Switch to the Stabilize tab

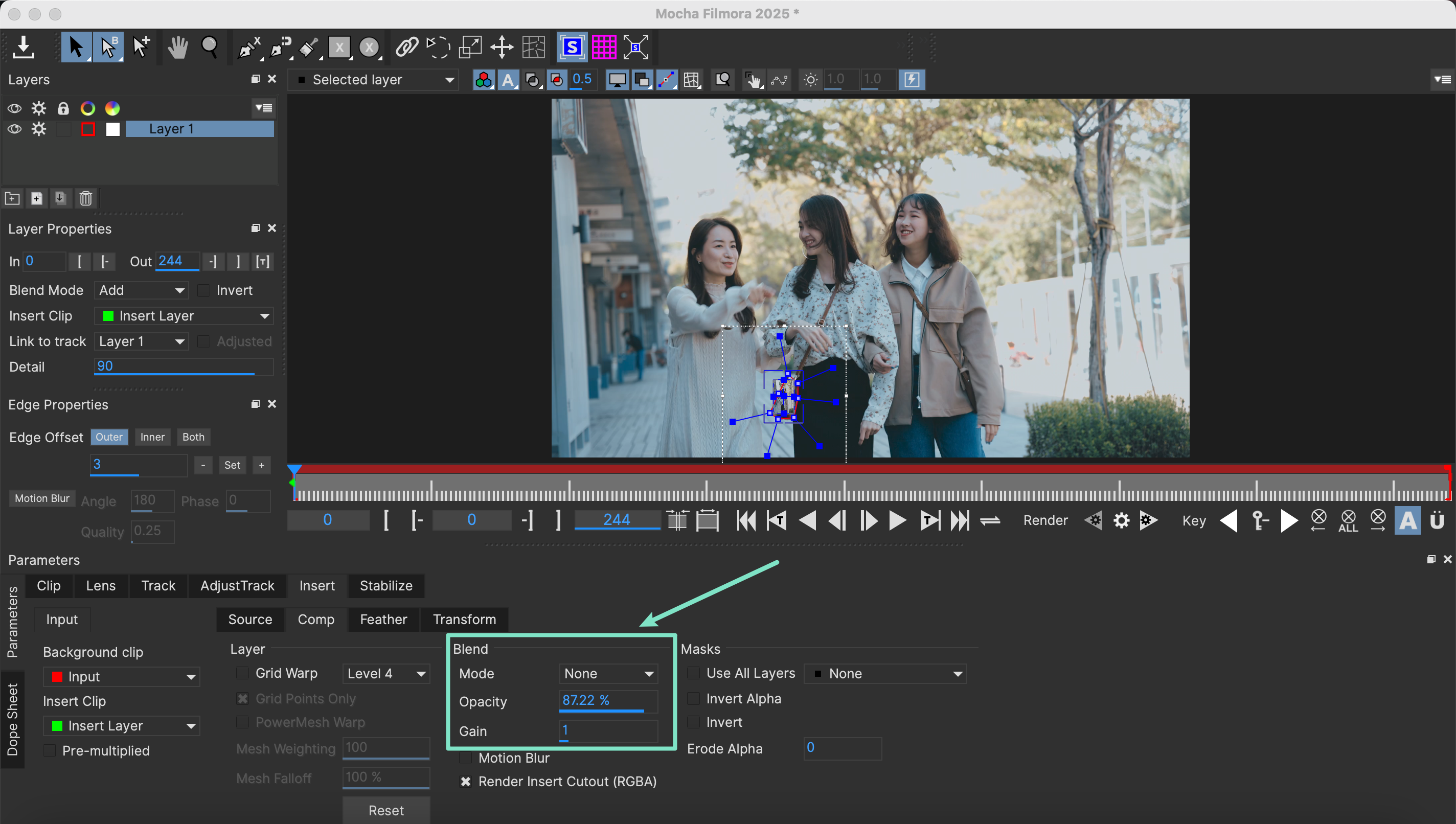(x=386, y=586)
